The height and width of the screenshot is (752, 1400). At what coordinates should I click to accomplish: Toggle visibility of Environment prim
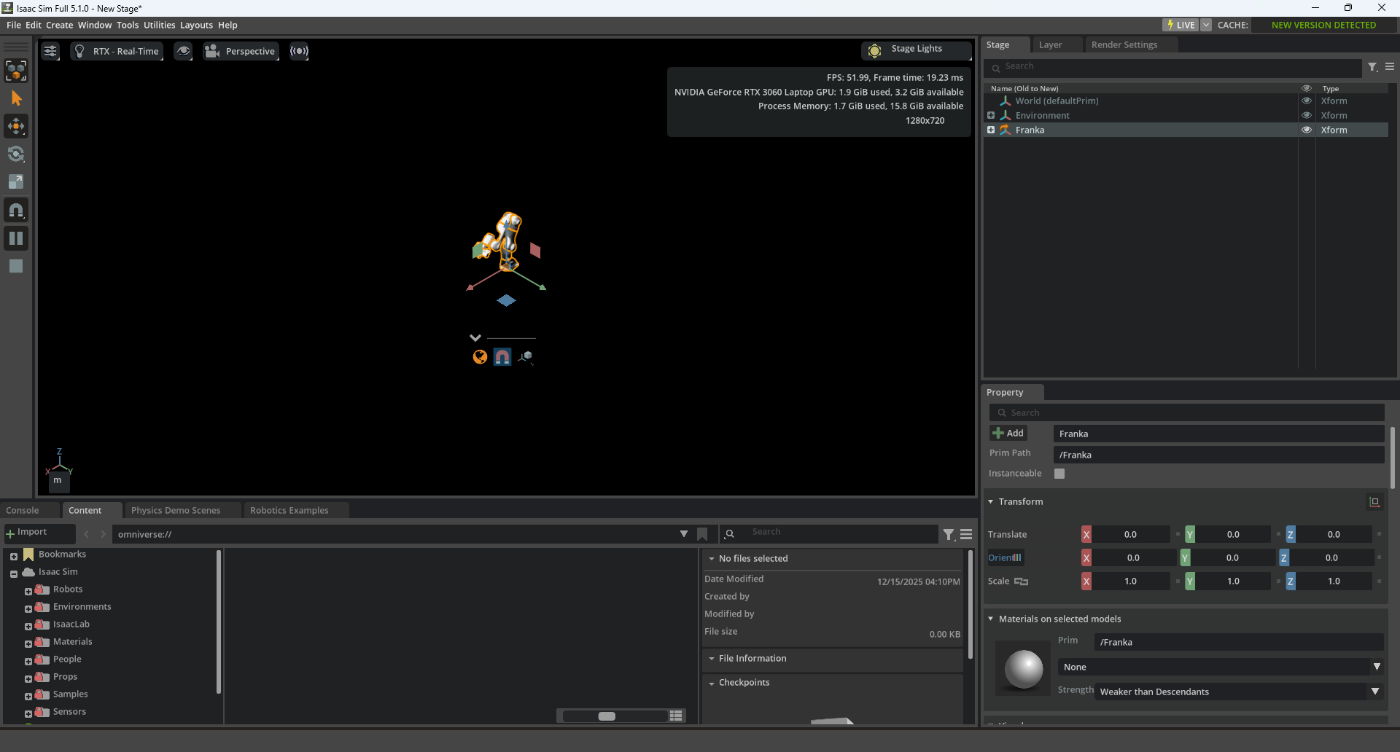point(1306,115)
